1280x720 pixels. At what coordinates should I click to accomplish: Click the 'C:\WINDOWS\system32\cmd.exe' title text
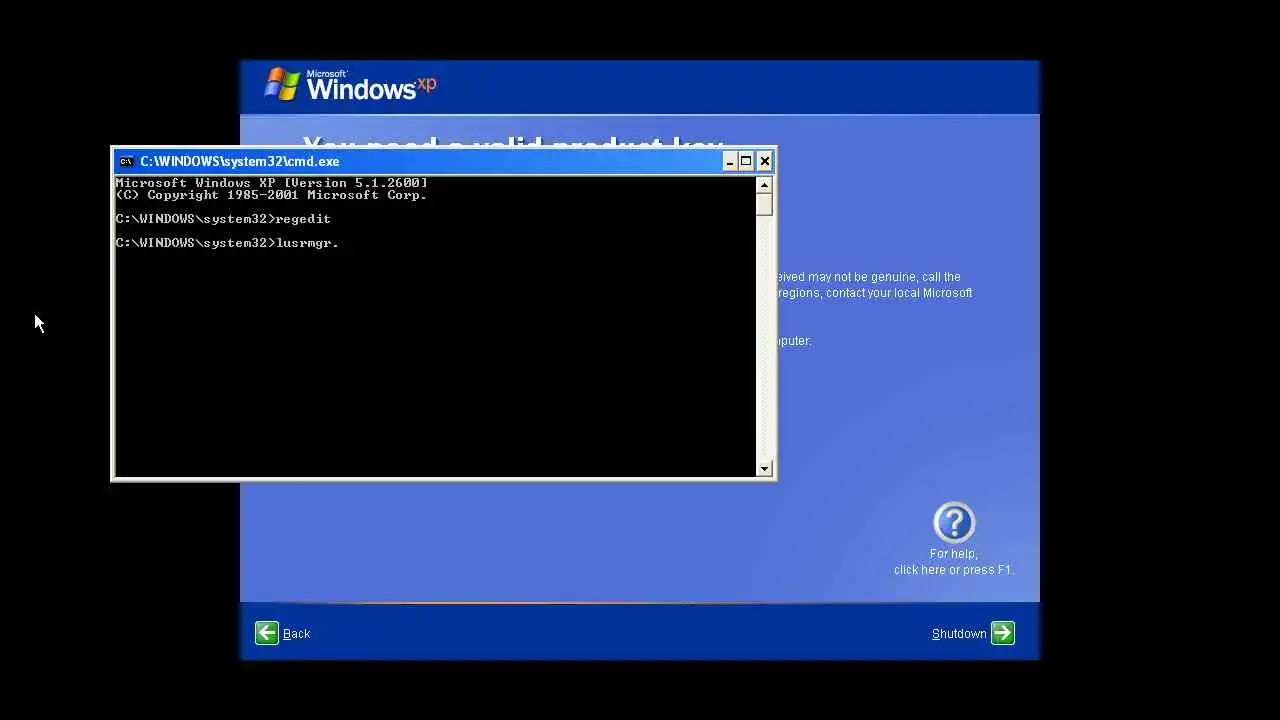click(240, 161)
